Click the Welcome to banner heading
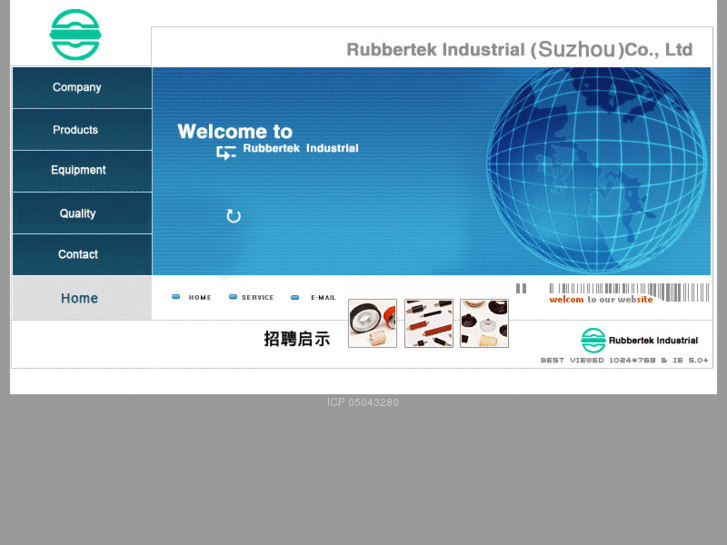The height and width of the screenshot is (545, 727). (235, 132)
